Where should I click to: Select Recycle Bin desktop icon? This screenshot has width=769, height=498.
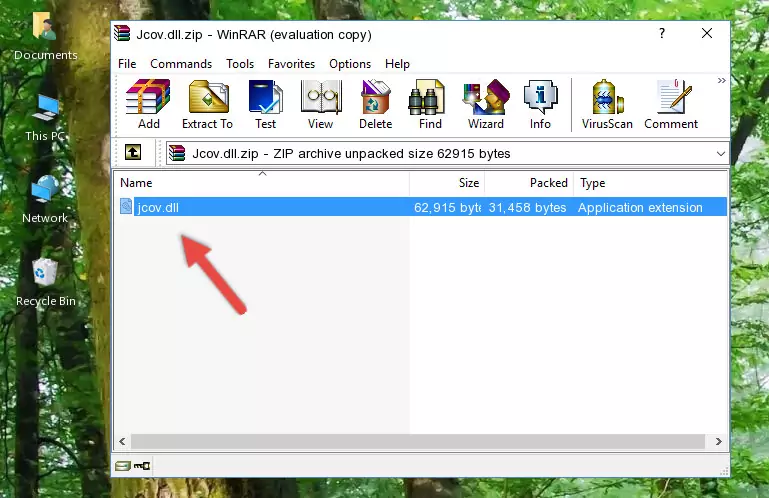46,283
